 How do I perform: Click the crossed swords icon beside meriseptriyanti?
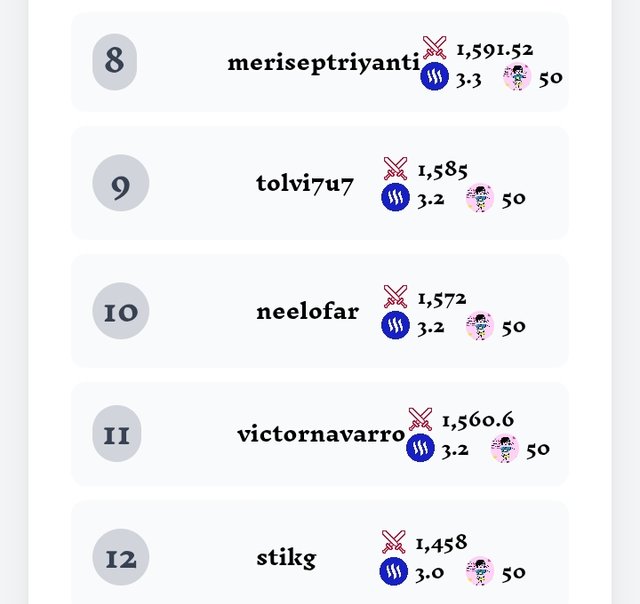pyautogui.click(x=434, y=48)
